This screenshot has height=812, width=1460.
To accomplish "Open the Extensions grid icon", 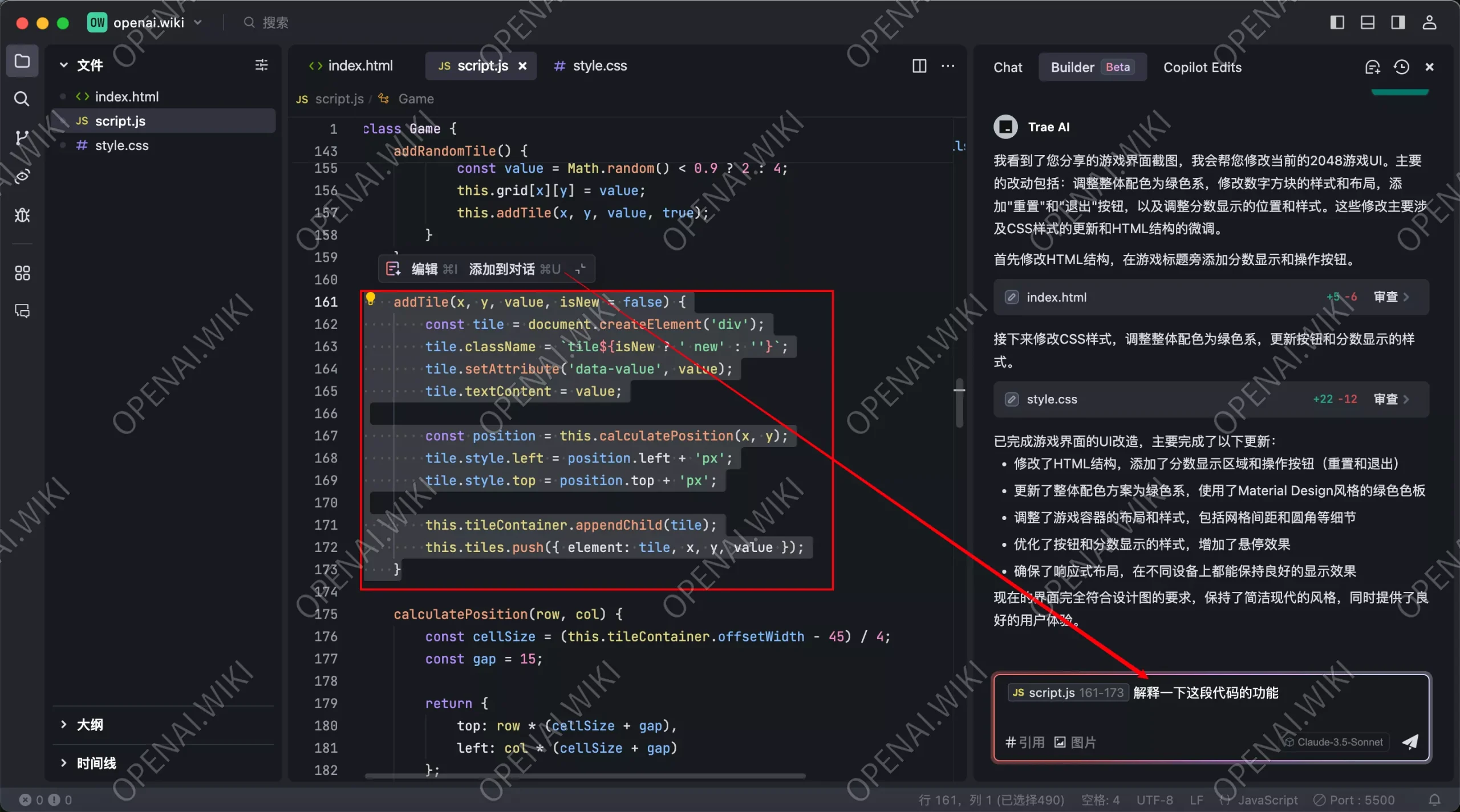I will tap(22, 273).
